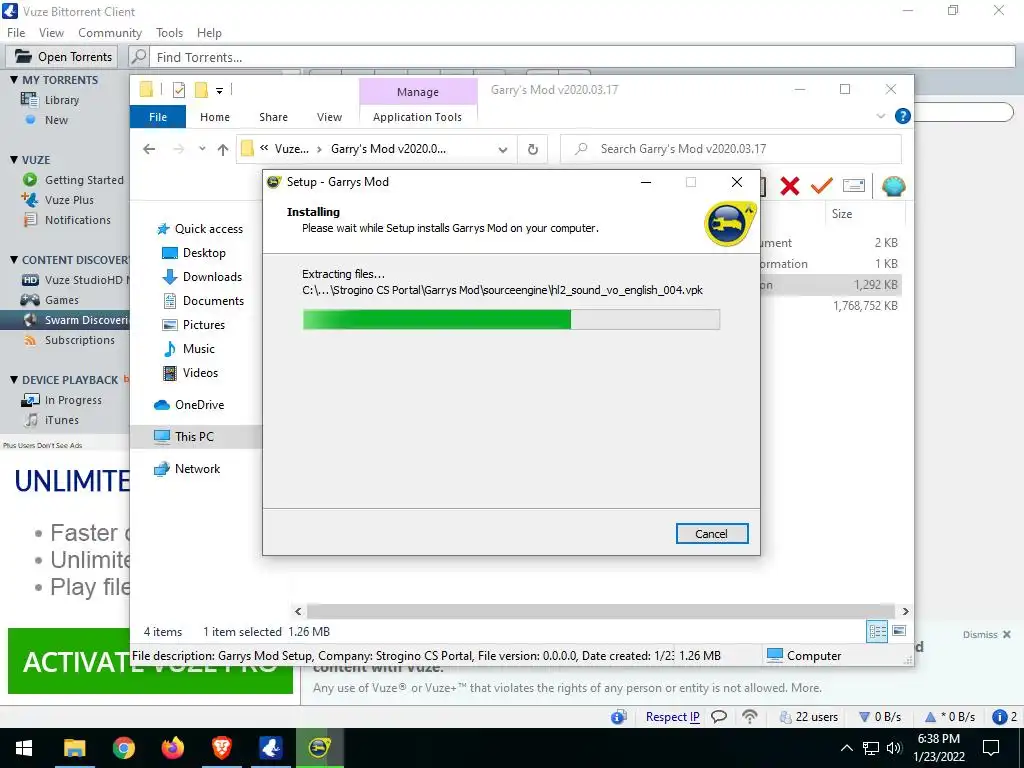1024x768 pixels.
Task: Open recent locations dropdown arrow
Action: tap(202, 149)
